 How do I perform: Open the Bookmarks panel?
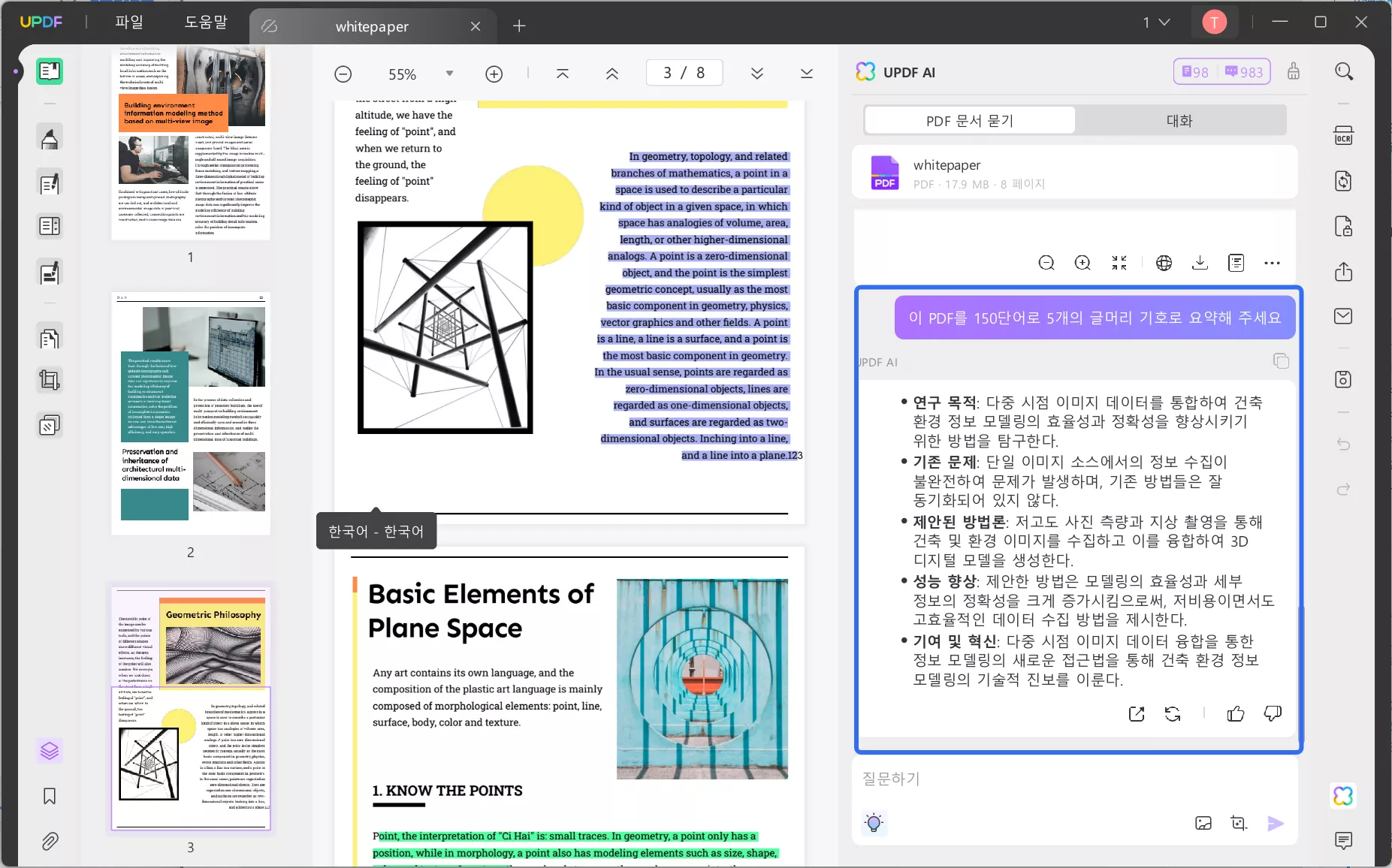[x=50, y=796]
